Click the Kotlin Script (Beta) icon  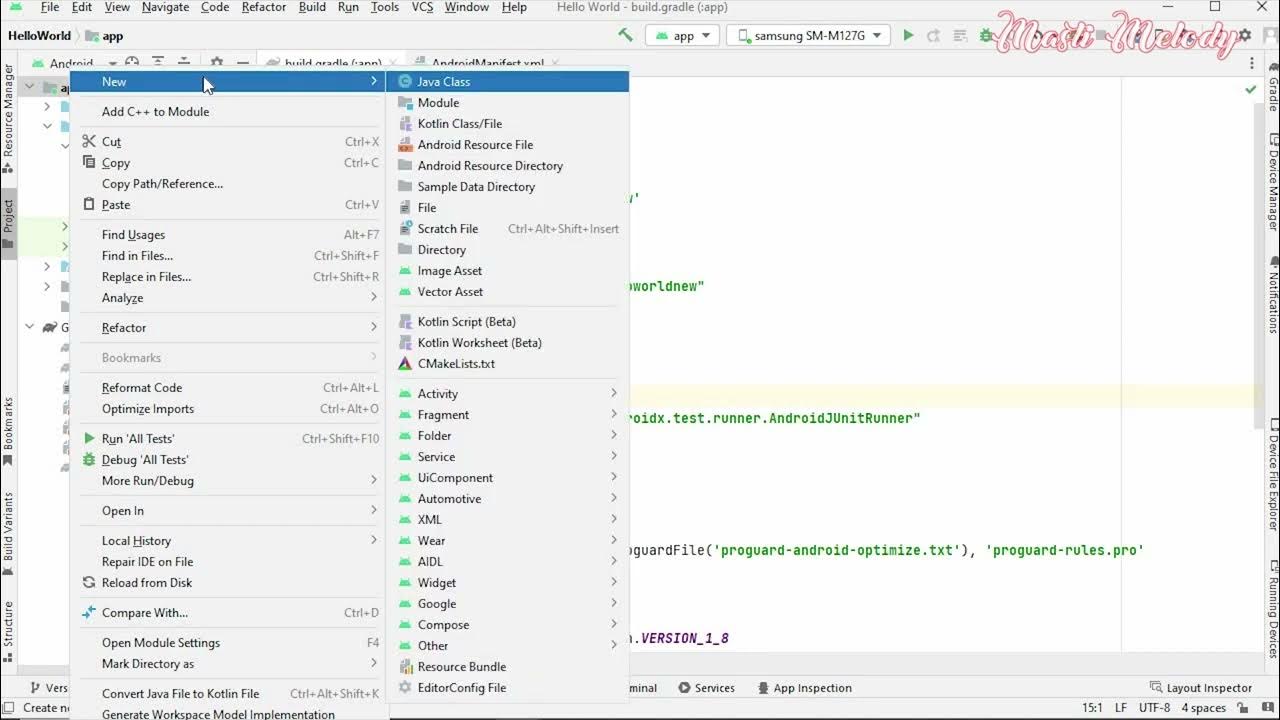tap(405, 322)
